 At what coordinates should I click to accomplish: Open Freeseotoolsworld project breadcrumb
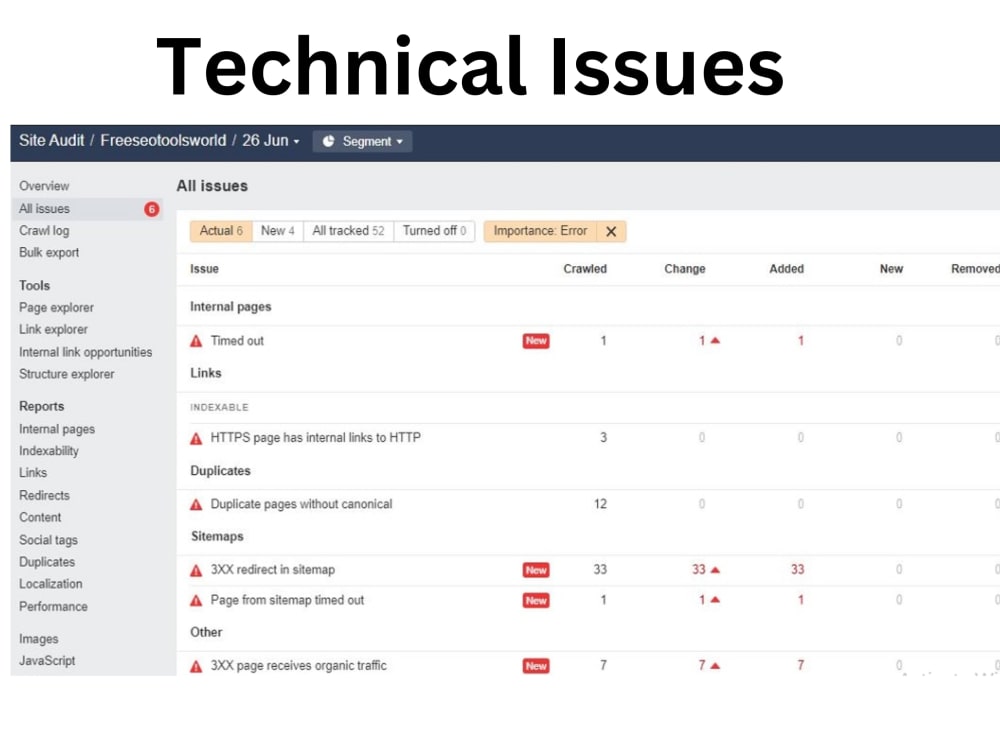[163, 140]
